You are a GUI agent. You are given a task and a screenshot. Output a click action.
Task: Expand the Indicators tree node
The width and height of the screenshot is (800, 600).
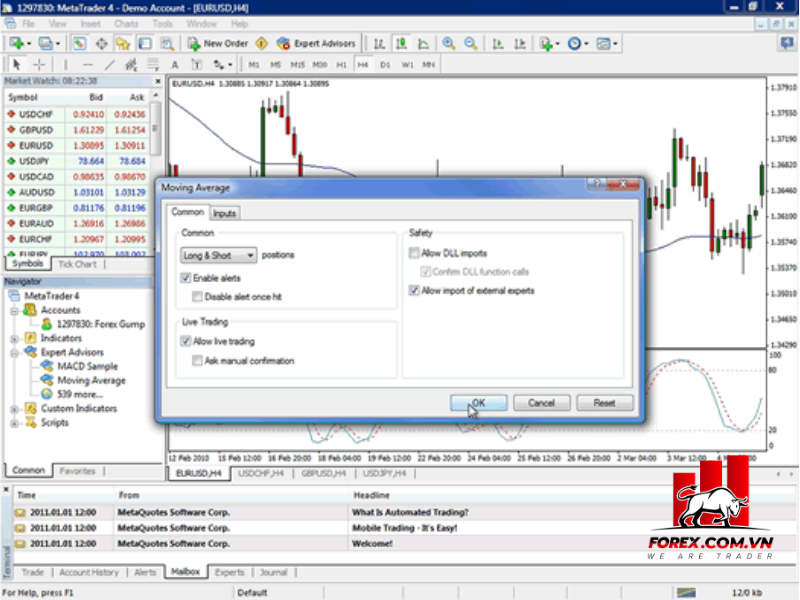coord(14,339)
